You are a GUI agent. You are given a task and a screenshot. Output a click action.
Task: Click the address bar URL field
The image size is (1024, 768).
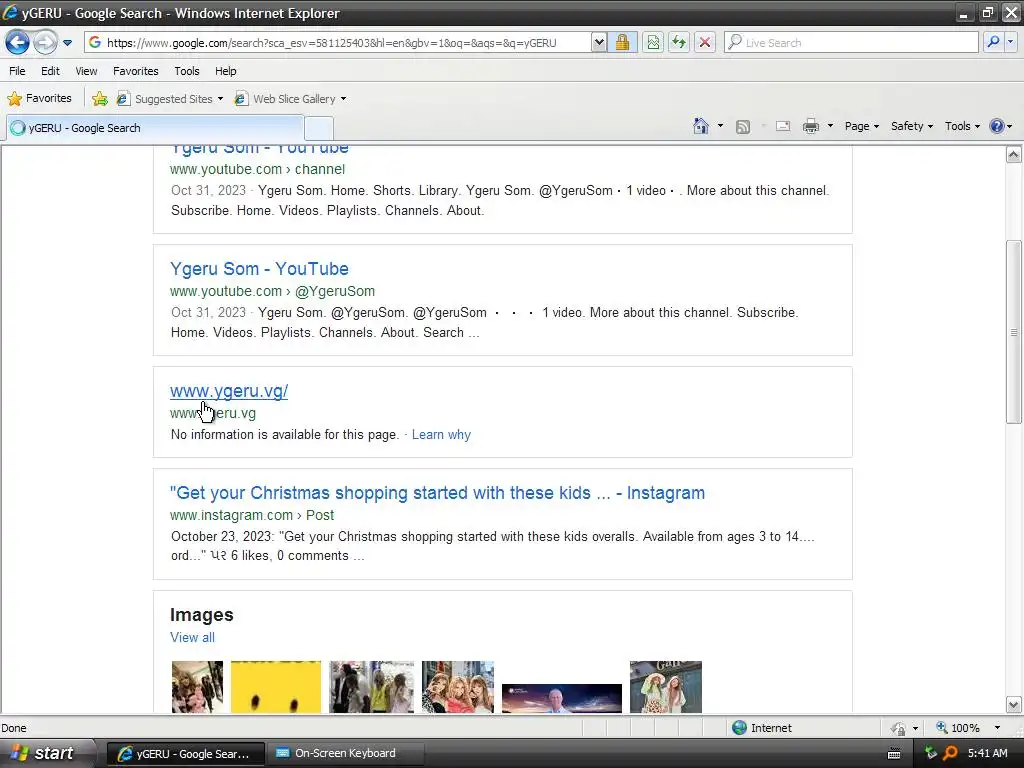pos(338,43)
